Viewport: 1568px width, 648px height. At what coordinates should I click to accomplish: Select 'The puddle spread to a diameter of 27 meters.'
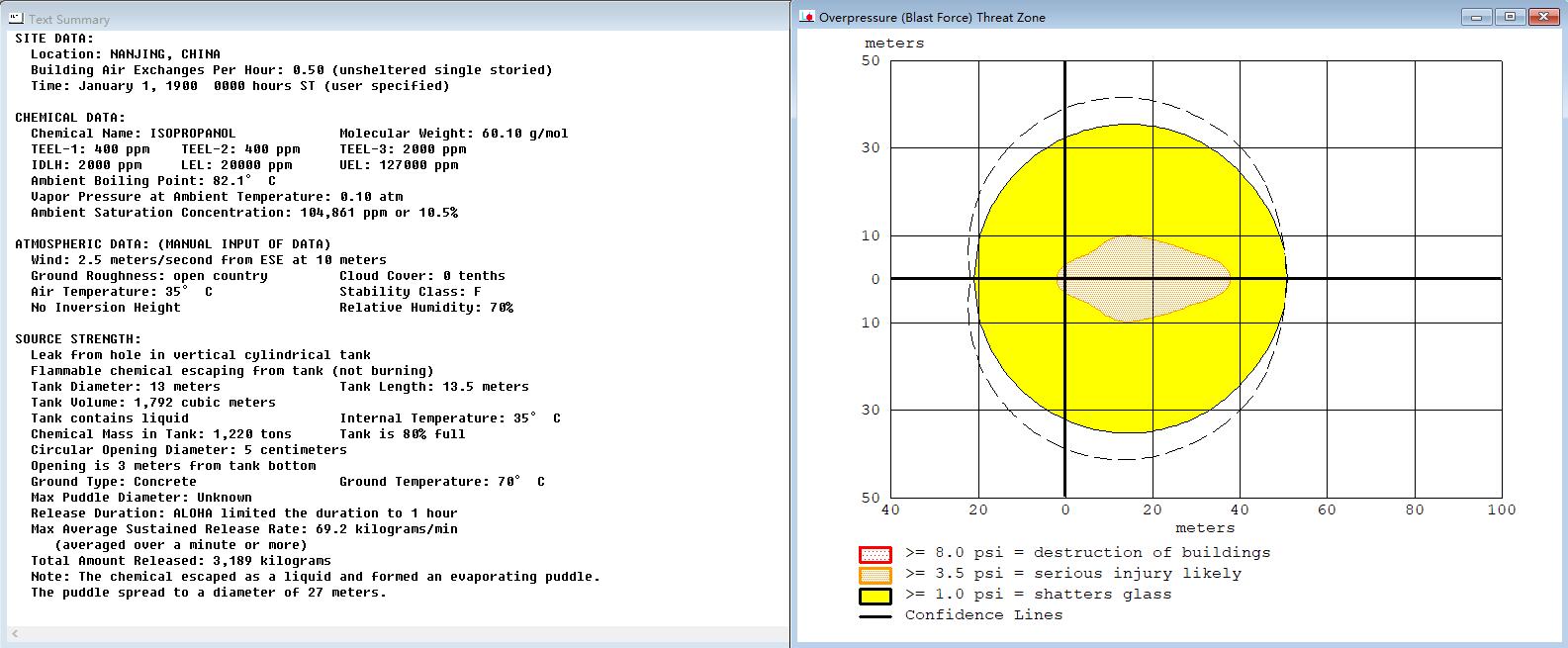(x=209, y=593)
